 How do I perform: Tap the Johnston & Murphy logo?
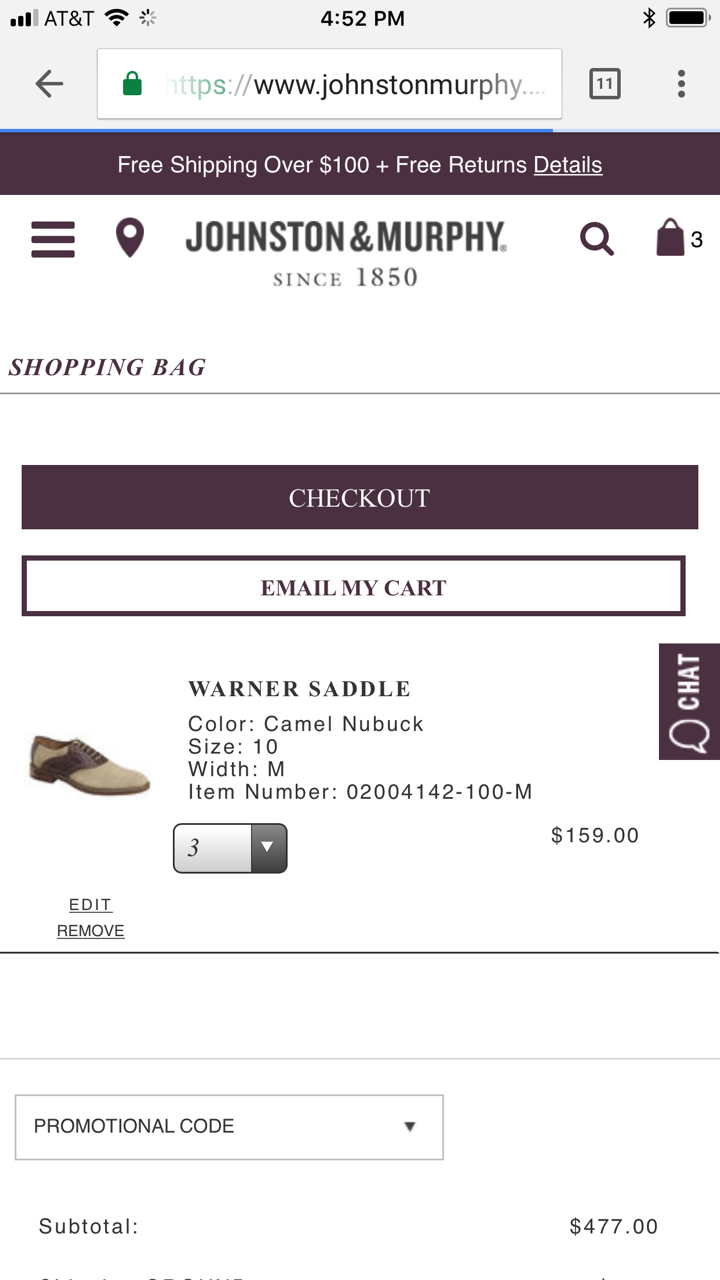(x=345, y=250)
